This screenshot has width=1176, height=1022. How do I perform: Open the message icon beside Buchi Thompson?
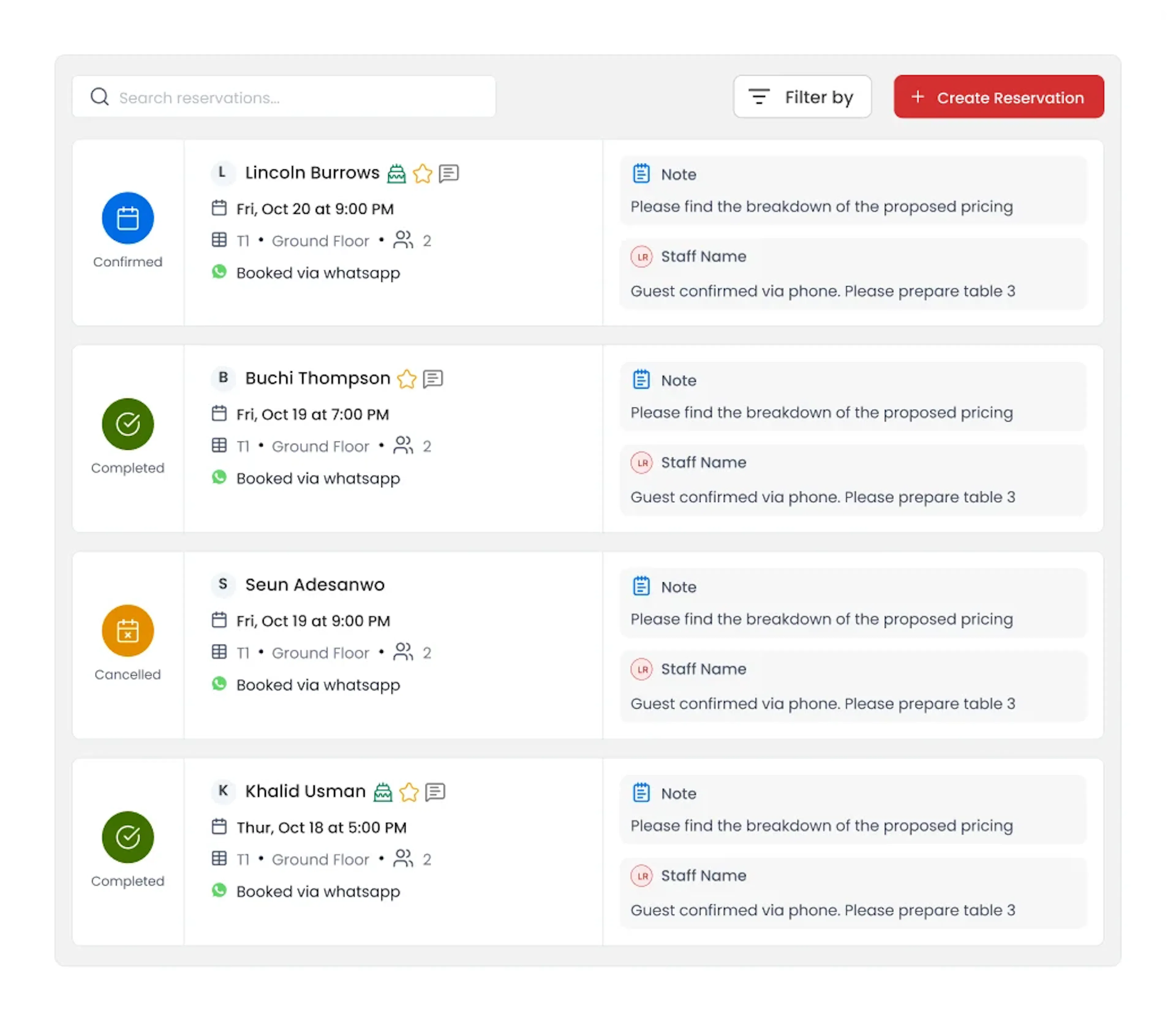coord(433,379)
